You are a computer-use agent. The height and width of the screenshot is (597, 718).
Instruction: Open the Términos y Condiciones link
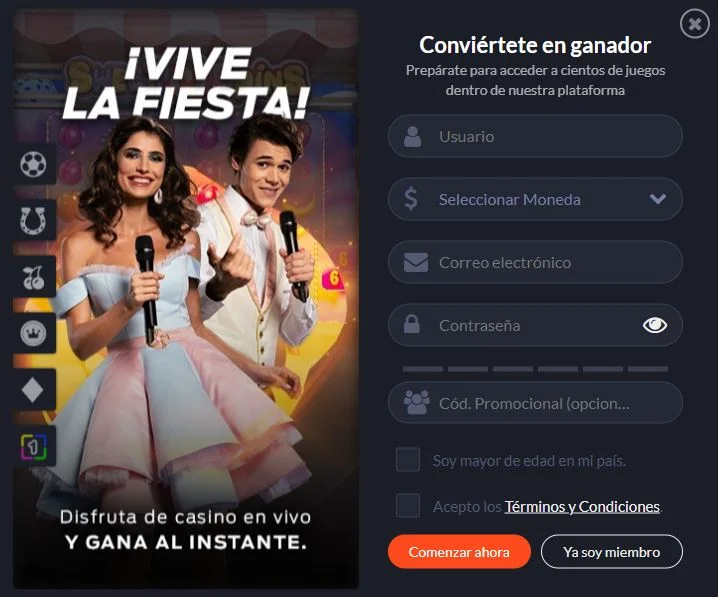(x=582, y=507)
